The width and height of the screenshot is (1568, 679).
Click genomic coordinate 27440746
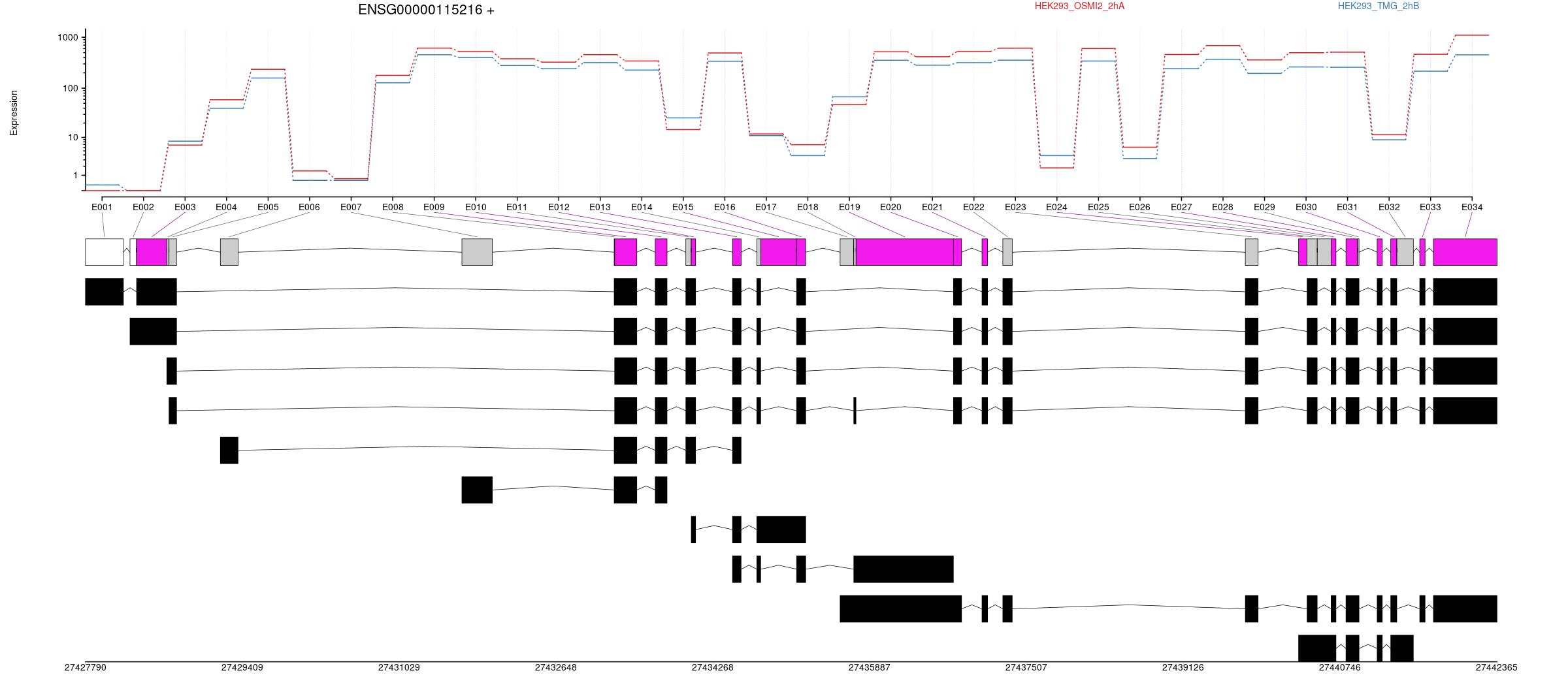pos(1340,668)
